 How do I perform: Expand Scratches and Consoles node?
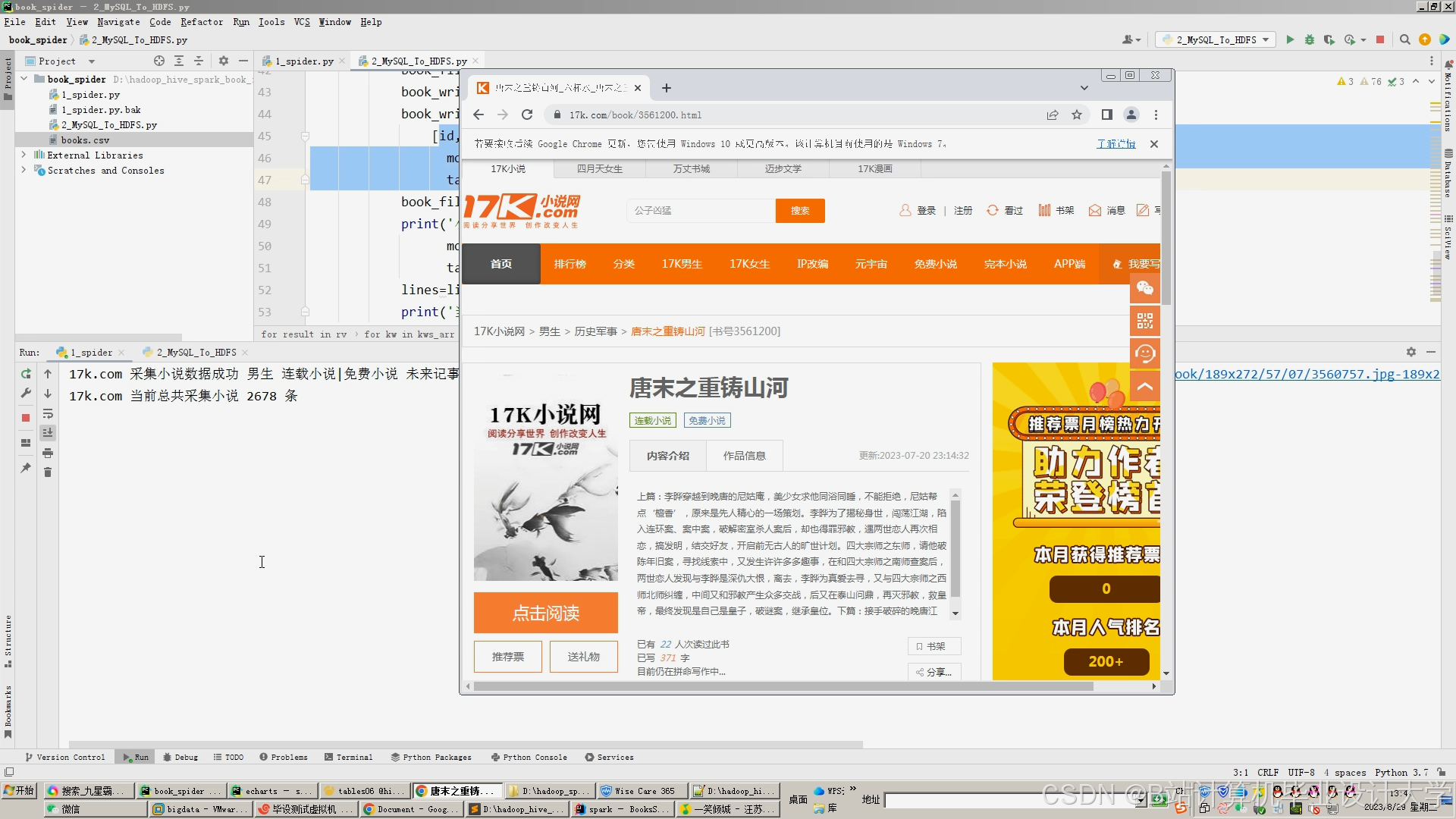[24, 170]
